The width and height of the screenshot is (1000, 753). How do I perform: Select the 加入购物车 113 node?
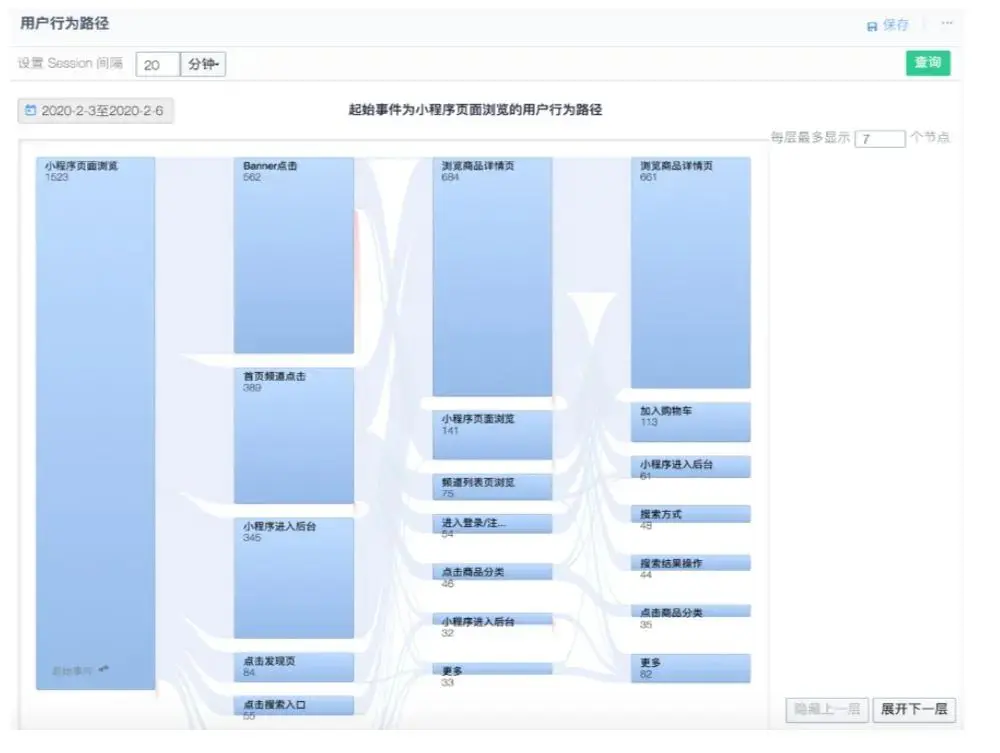click(691, 421)
